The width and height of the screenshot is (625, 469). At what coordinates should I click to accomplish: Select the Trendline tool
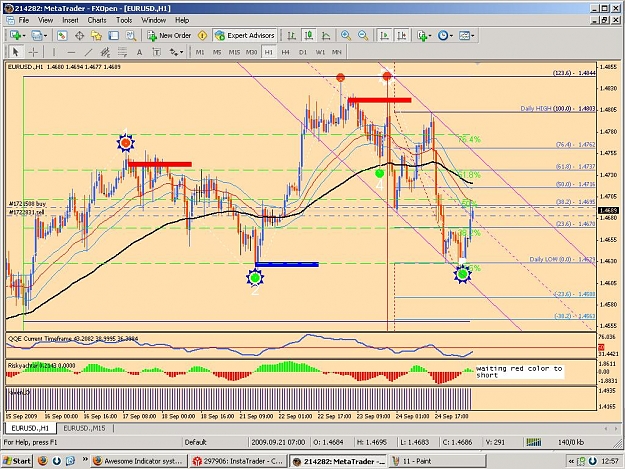coord(88,52)
